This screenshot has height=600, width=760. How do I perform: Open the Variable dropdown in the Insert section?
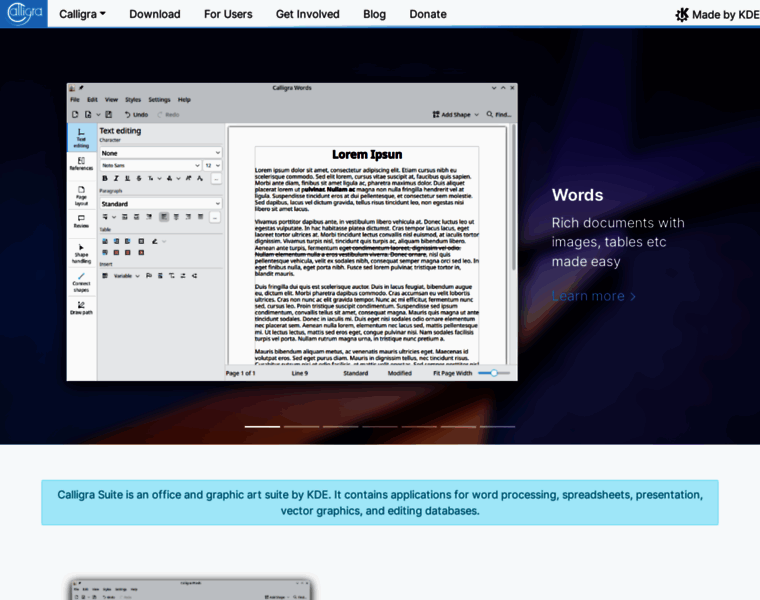(127, 276)
